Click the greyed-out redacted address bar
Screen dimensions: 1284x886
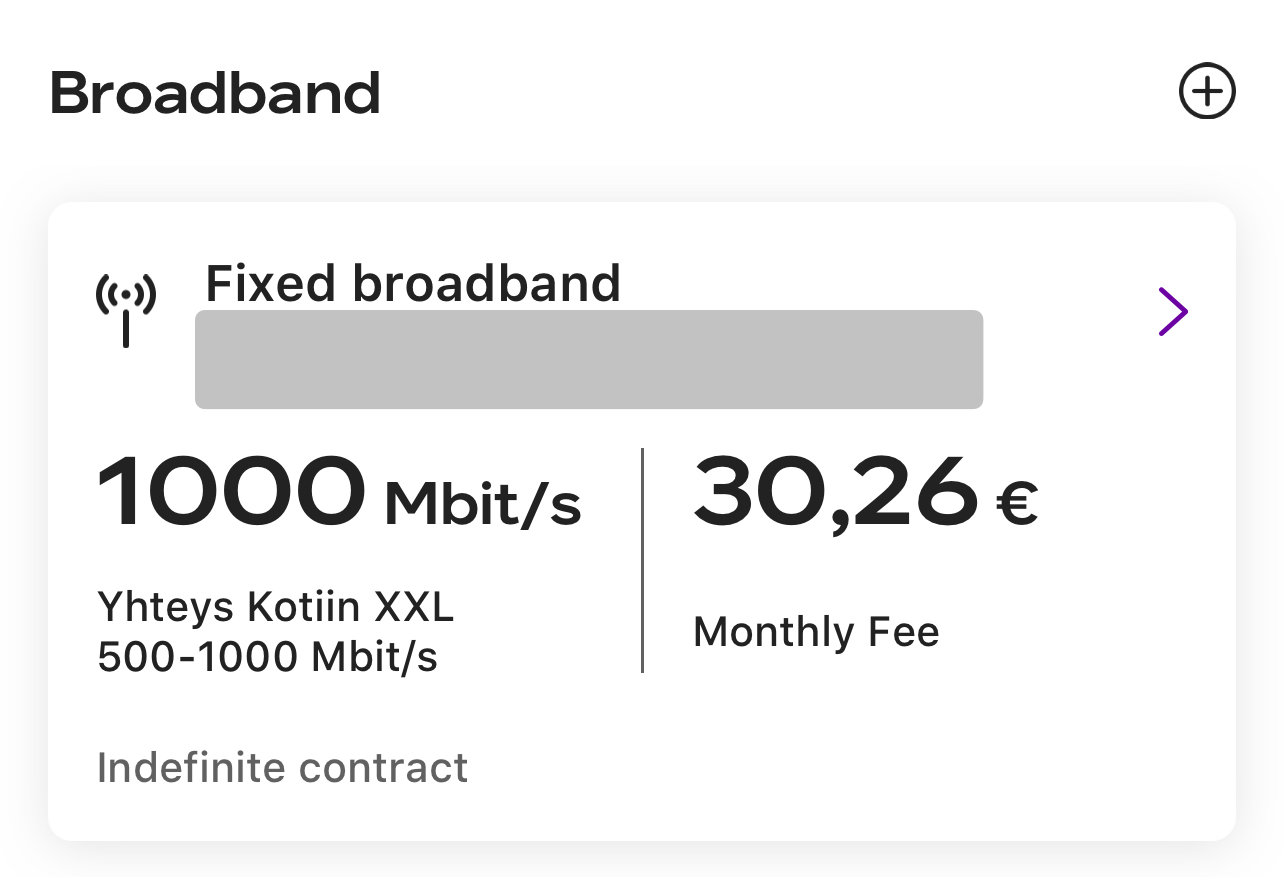pos(589,359)
